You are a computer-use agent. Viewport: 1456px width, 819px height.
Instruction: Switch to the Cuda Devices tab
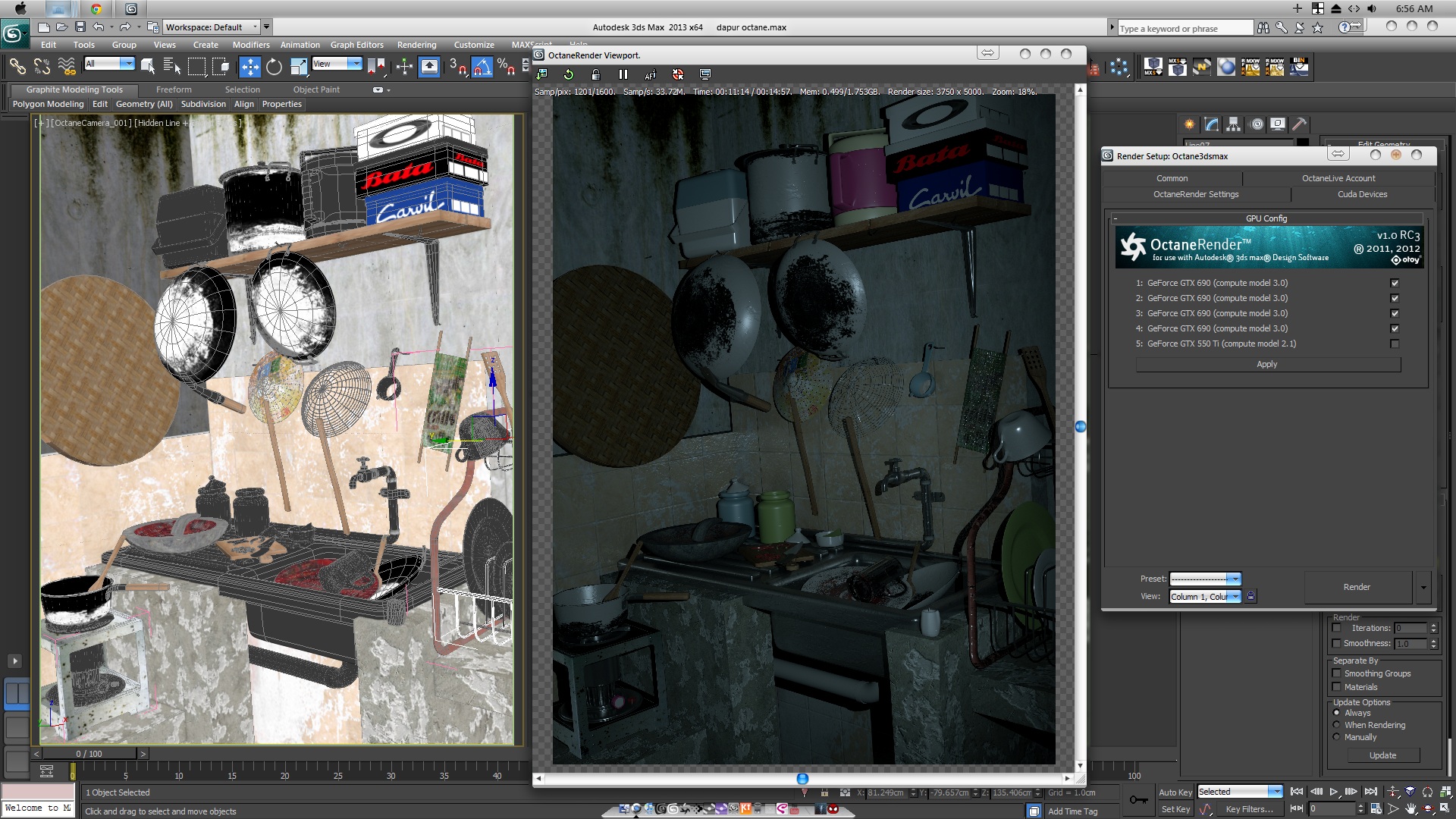point(1362,194)
